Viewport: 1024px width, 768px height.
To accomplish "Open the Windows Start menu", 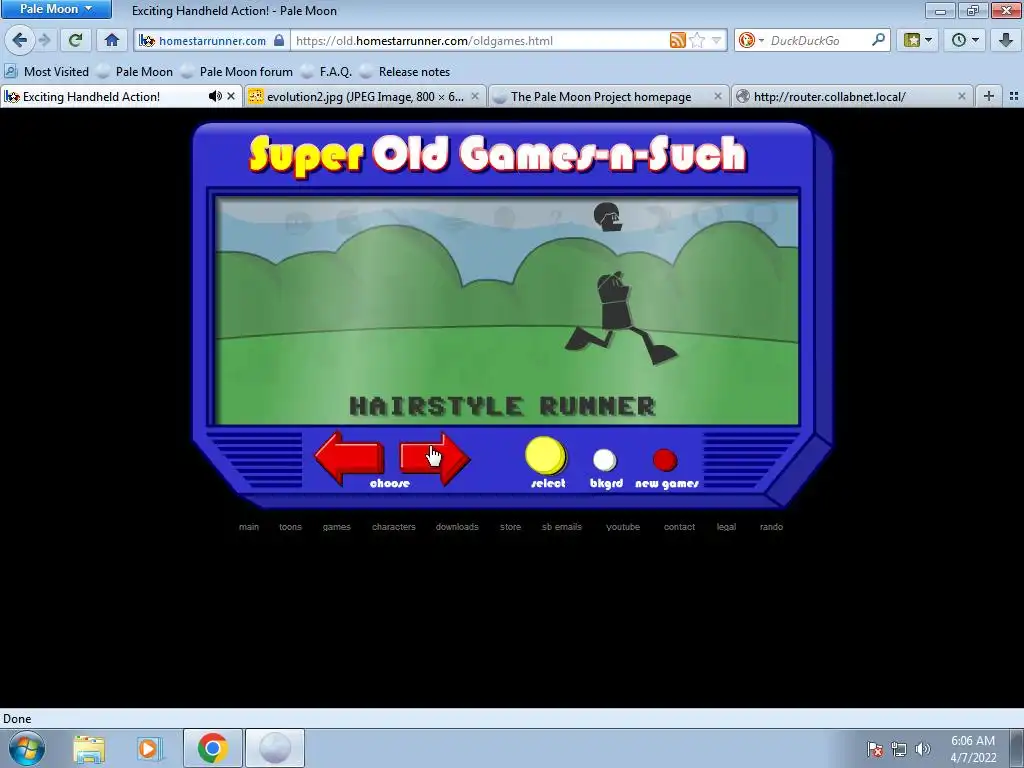I will point(26,748).
